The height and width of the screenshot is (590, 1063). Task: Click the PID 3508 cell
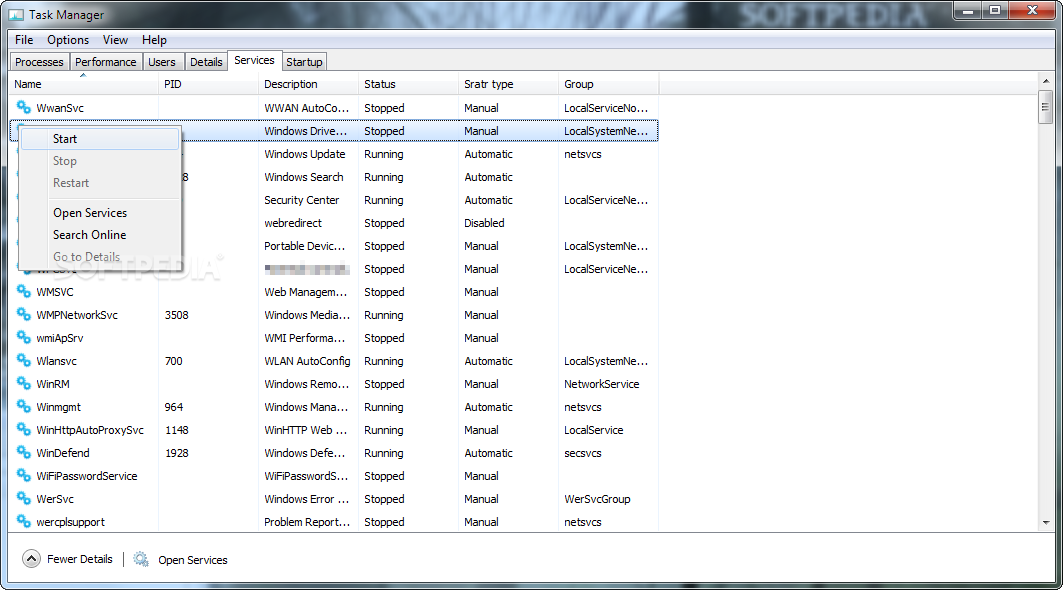tap(176, 315)
